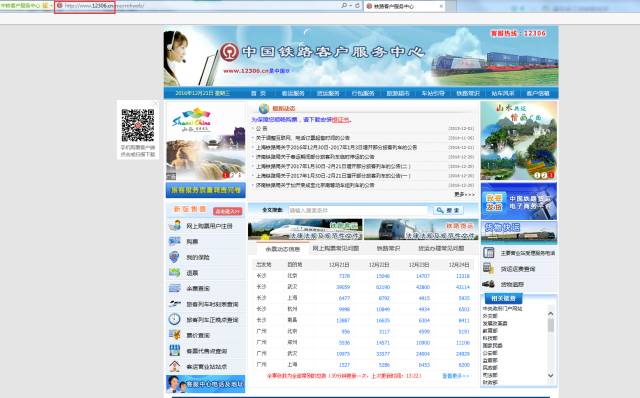Image resolution: width=640 pixels, height=398 pixels.
Task: Click the 票价查询 fare query icon
Action: (x=175, y=335)
